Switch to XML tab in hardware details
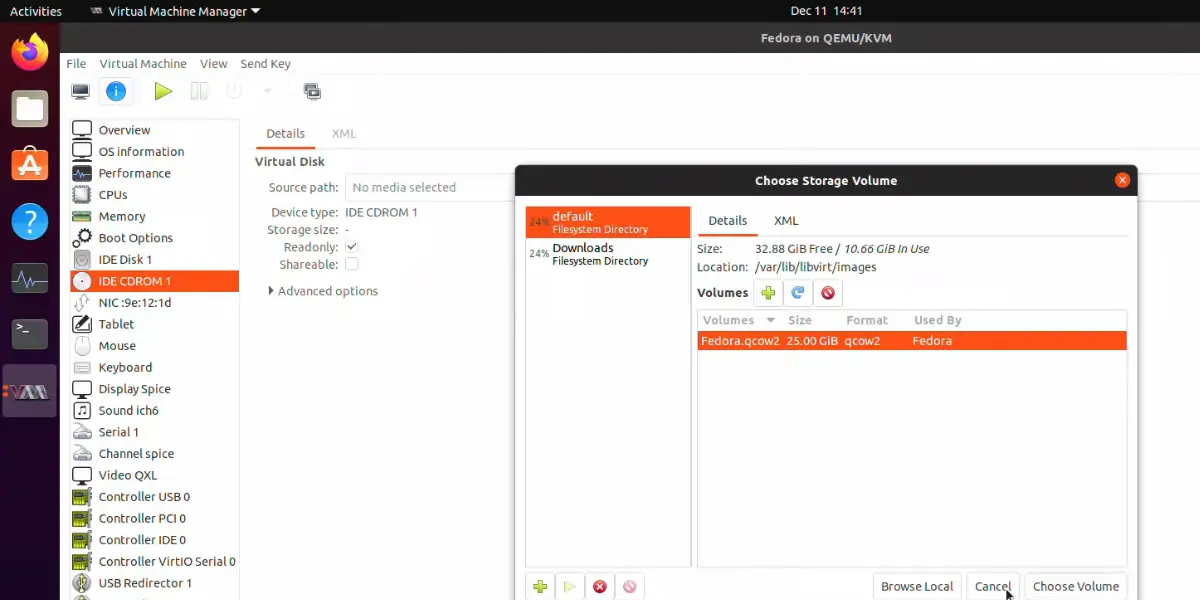 344,134
